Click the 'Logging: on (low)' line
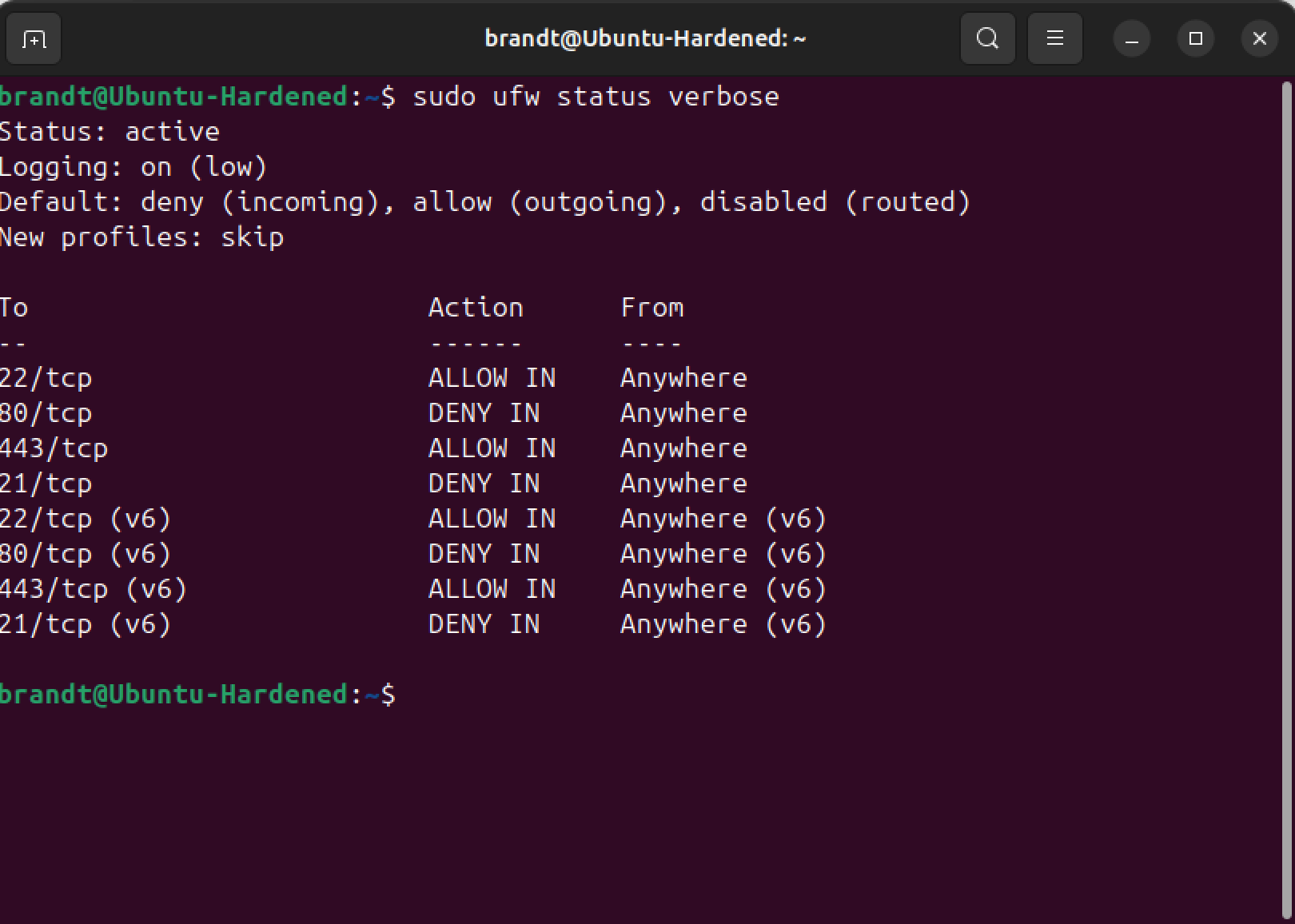This screenshot has height=924, width=1295. point(133,167)
